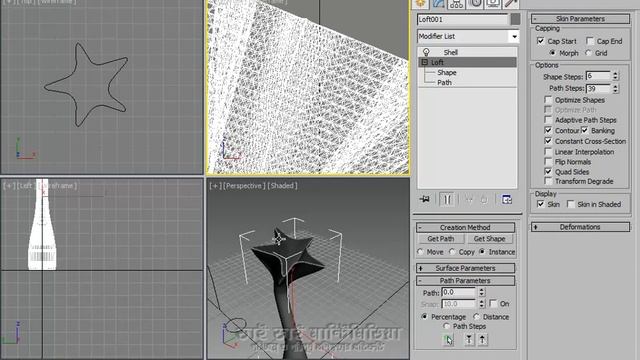Enable Optimize Shapes checkbox
The image size is (640, 360).
click(x=548, y=100)
